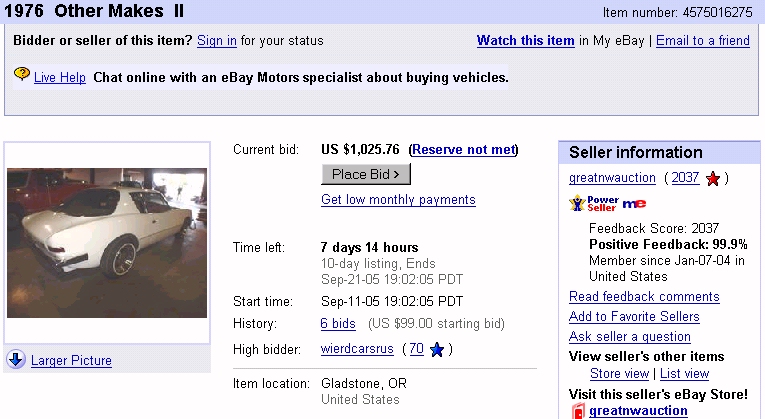Screen dimensions: 765x419
Task: Open Get low monthly payments link
Action: coord(398,200)
